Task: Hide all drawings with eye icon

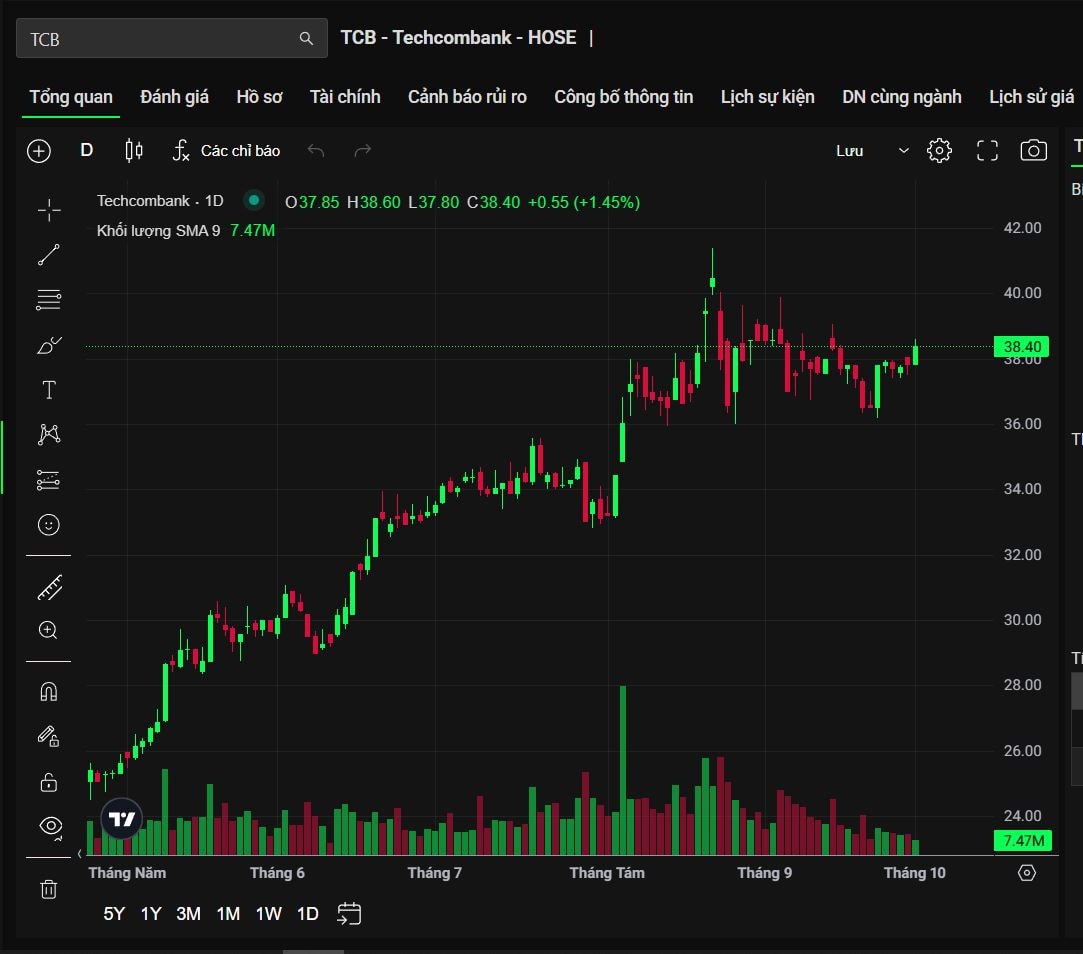Action: [50, 826]
